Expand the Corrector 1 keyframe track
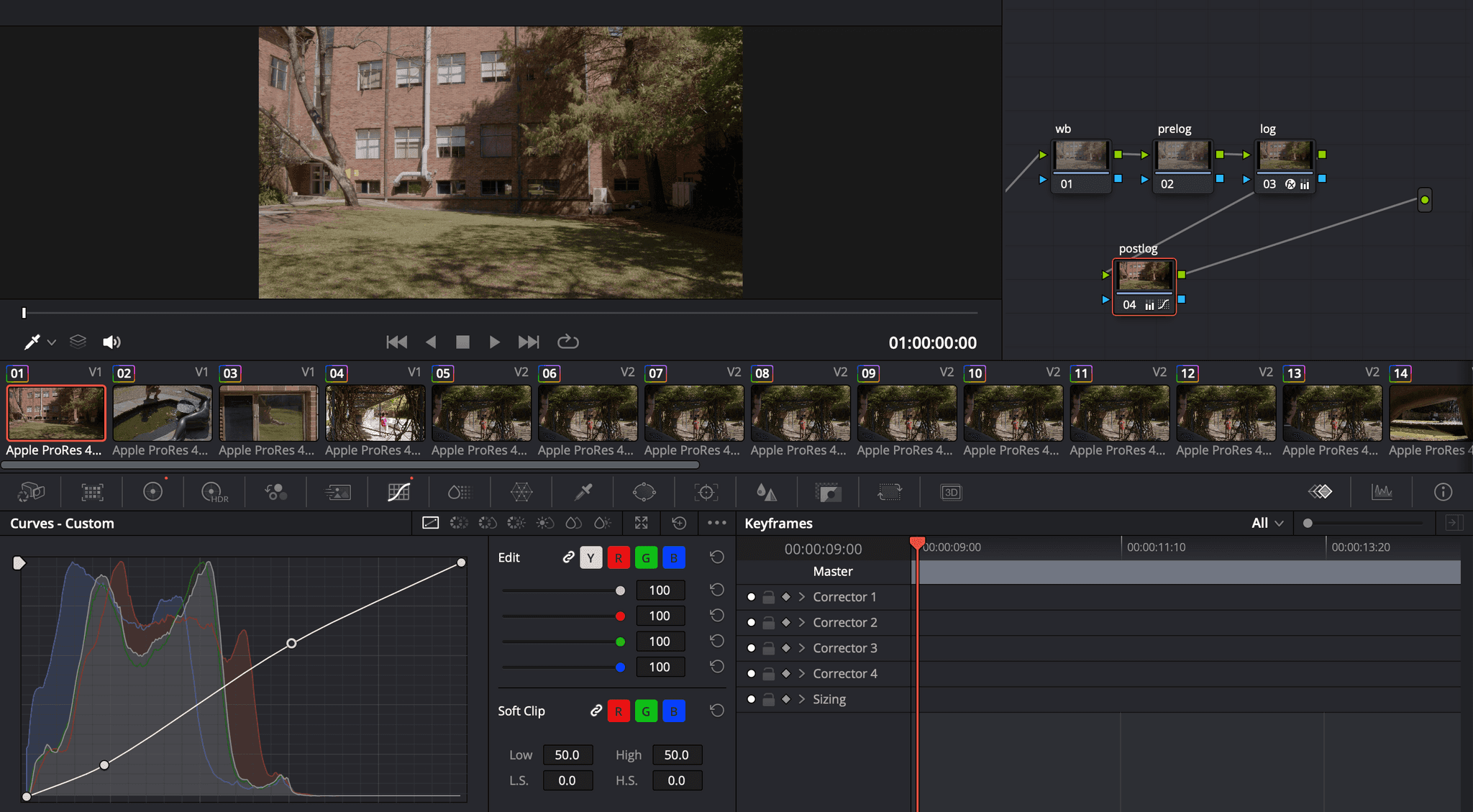Screen dimensions: 1473x812 [x=802, y=597]
